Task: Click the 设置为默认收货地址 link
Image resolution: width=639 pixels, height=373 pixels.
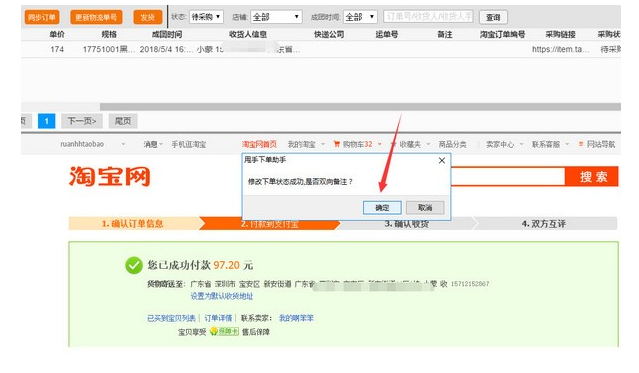Action: 222,296
